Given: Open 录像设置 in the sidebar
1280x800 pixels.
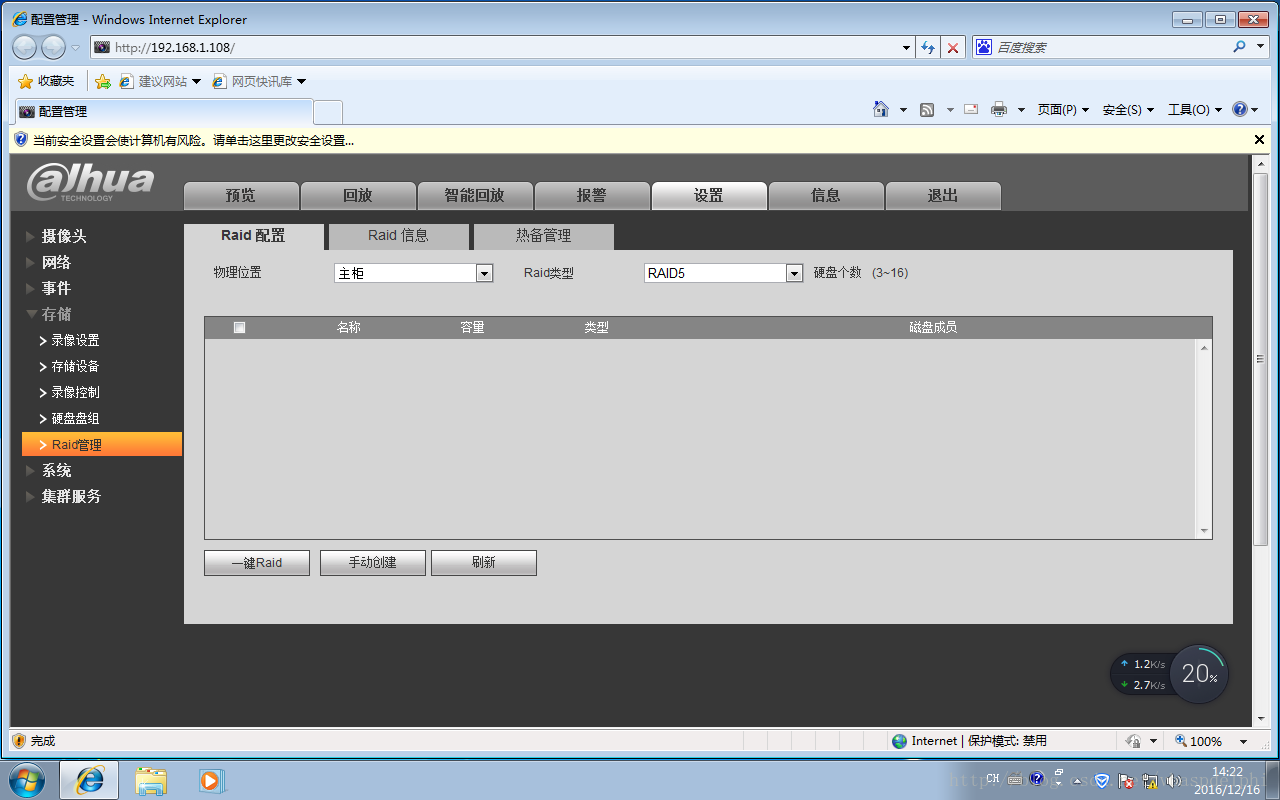Looking at the screenshot, I should click(75, 340).
